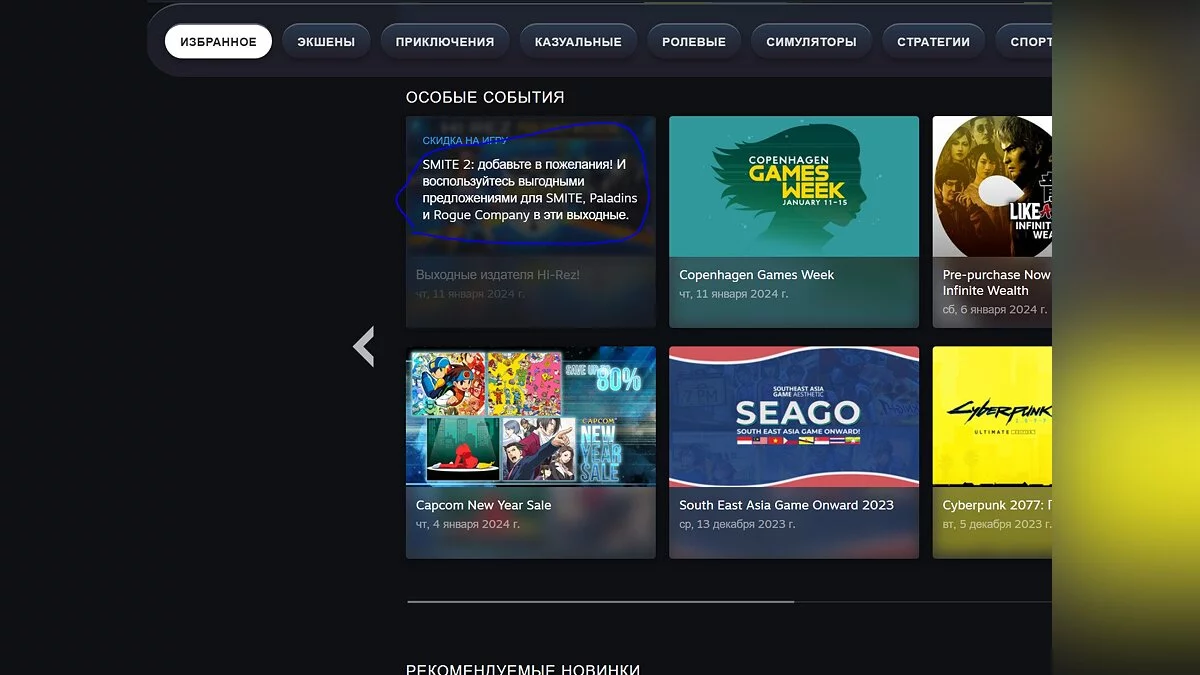Switch to the Казуальные tab
The height and width of the screenshot is (675, 1200).
(x=578, y=42)
